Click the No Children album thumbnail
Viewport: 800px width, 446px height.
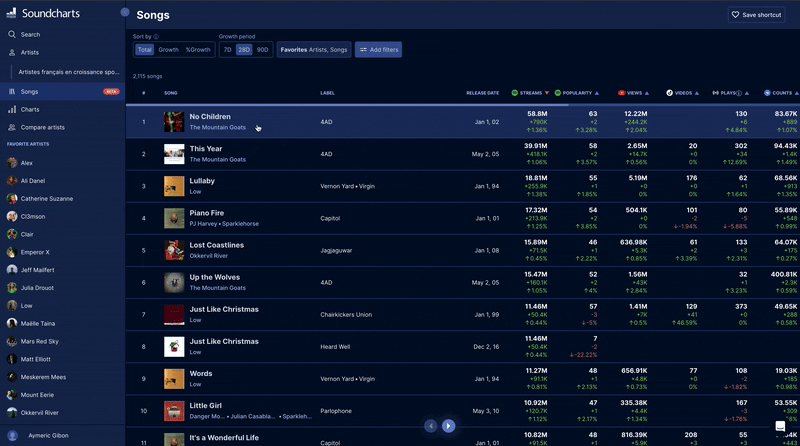(174, 122)
